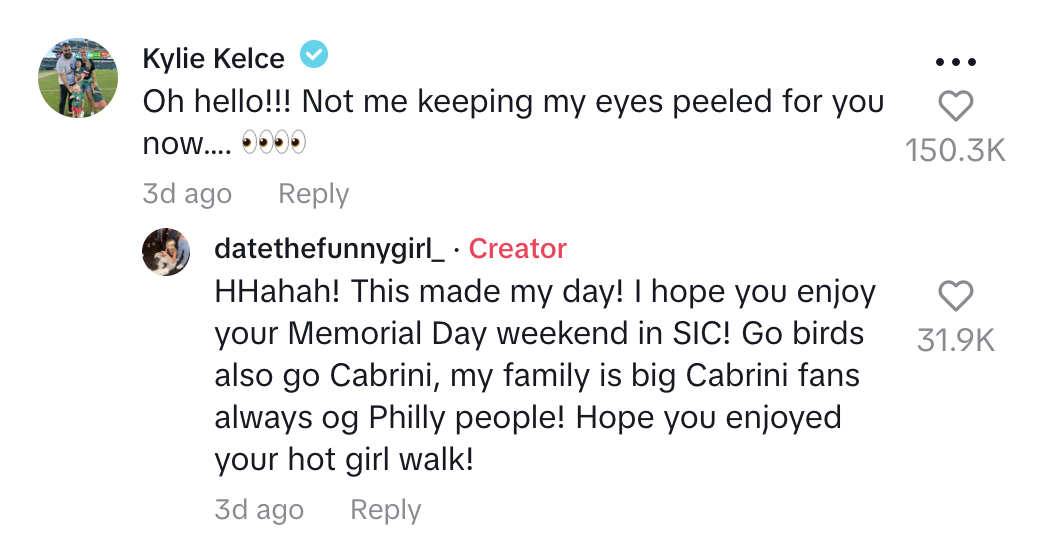Click the red Creator label

[x=517, y=249]
